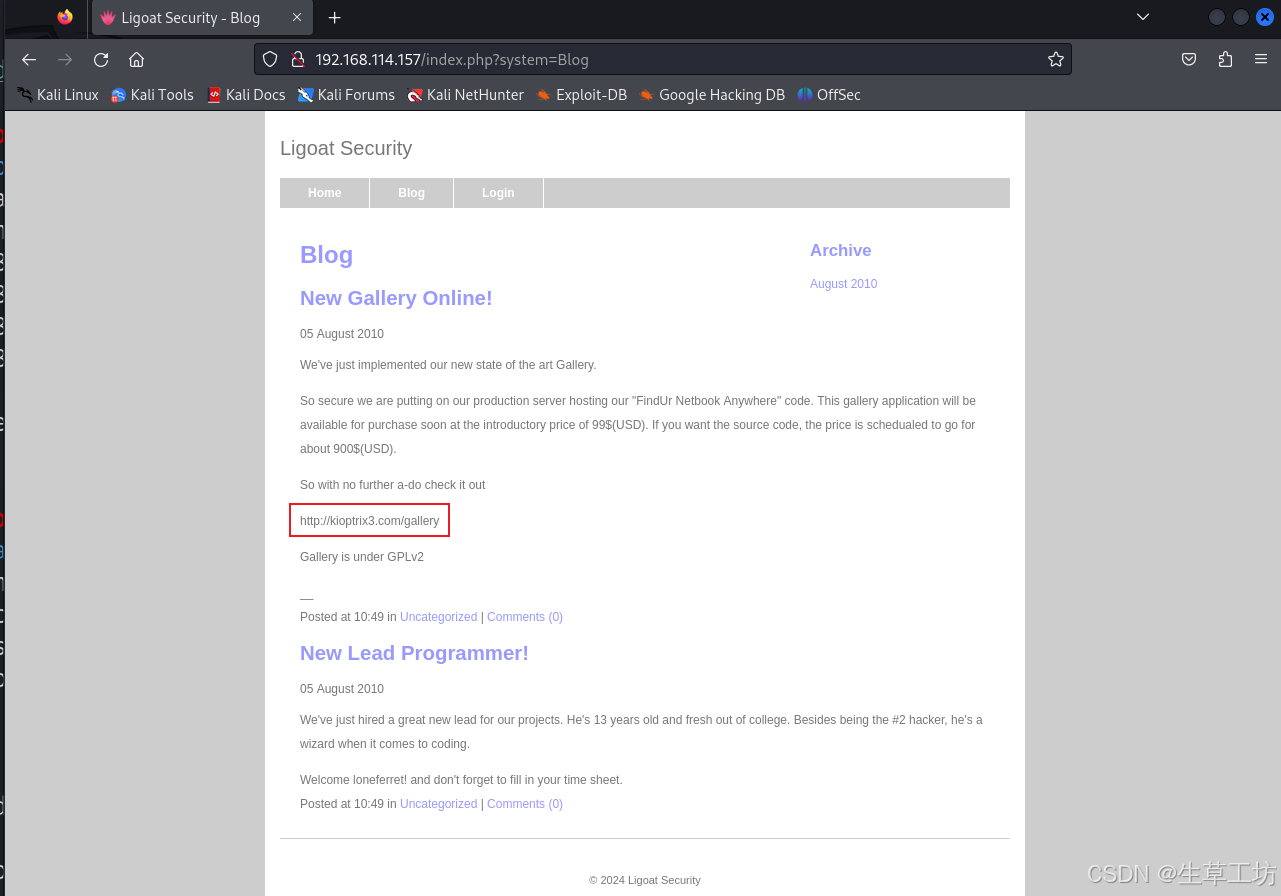Click the Gallery is under GPLv2 text
The image size is (1281, 896).
[362, 557]
